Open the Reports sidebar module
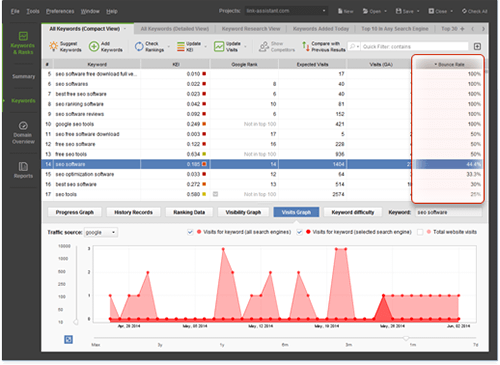The image size is (500, 365). [23, 170]
